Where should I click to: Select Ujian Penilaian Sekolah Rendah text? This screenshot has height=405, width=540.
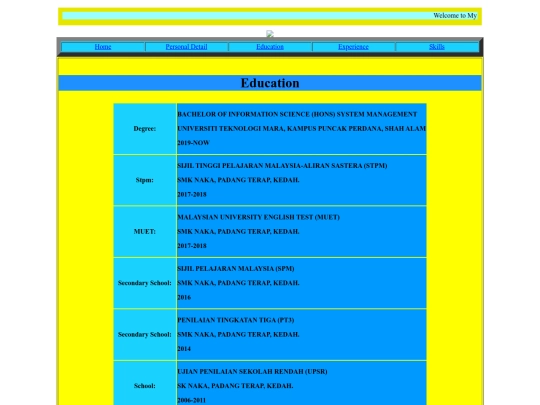pos(252,371)
